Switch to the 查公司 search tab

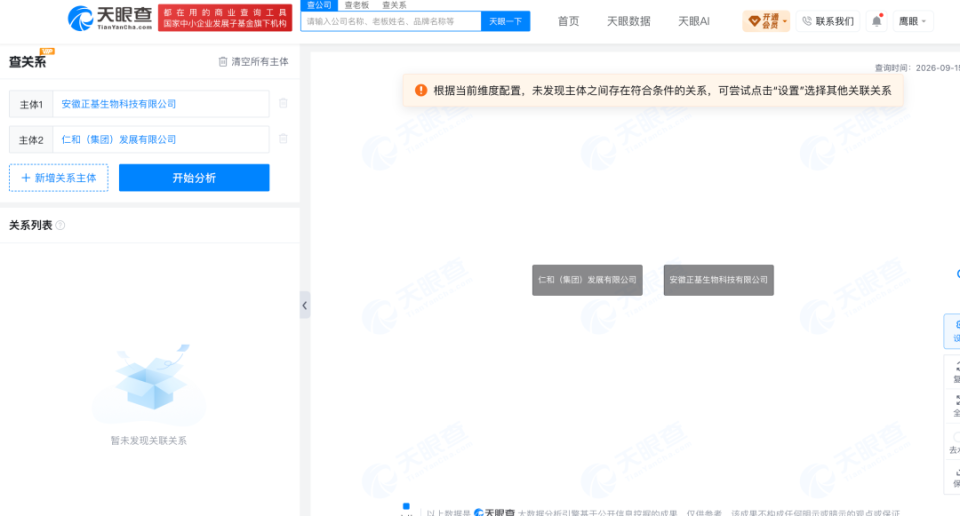[x=319, y=5]
